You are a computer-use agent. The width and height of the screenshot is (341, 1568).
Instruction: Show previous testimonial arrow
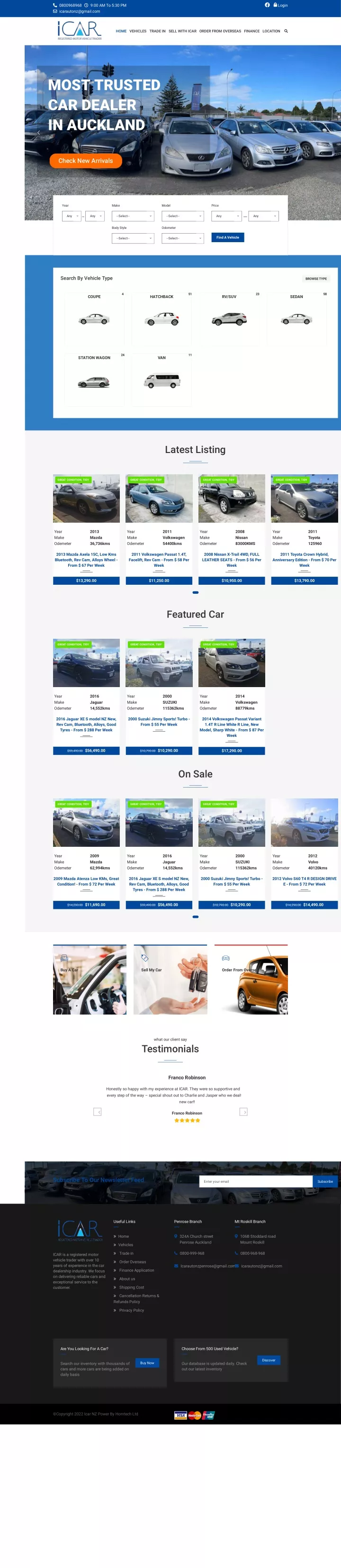click(97, 1112)
